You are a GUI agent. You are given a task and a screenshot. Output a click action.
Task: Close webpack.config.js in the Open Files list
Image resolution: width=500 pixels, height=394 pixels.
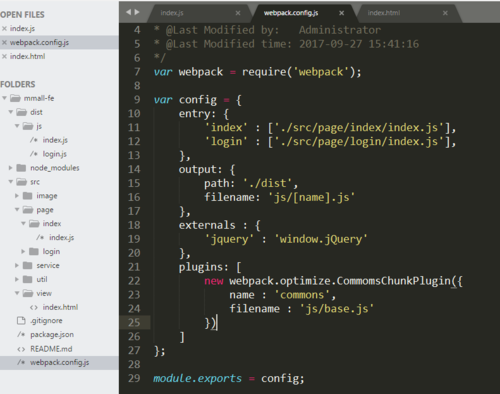(x=4, y=43)
